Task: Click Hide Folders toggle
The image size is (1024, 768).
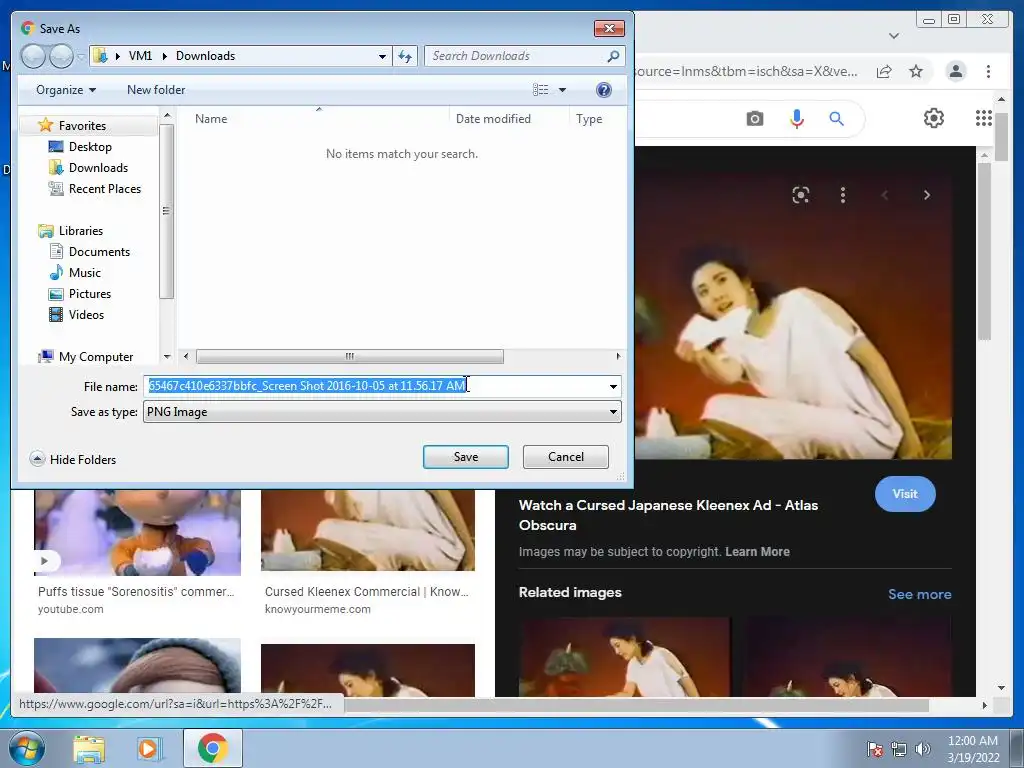Action: (x=72, y=460)
